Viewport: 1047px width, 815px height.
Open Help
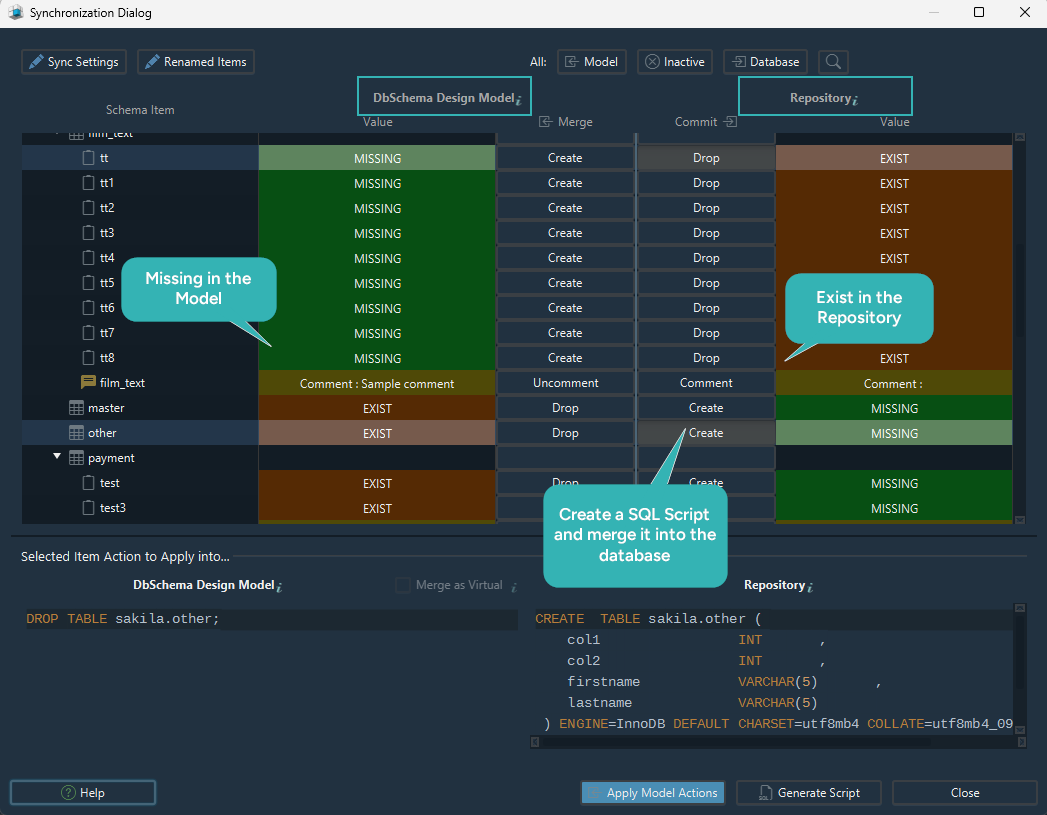(83, 792)
